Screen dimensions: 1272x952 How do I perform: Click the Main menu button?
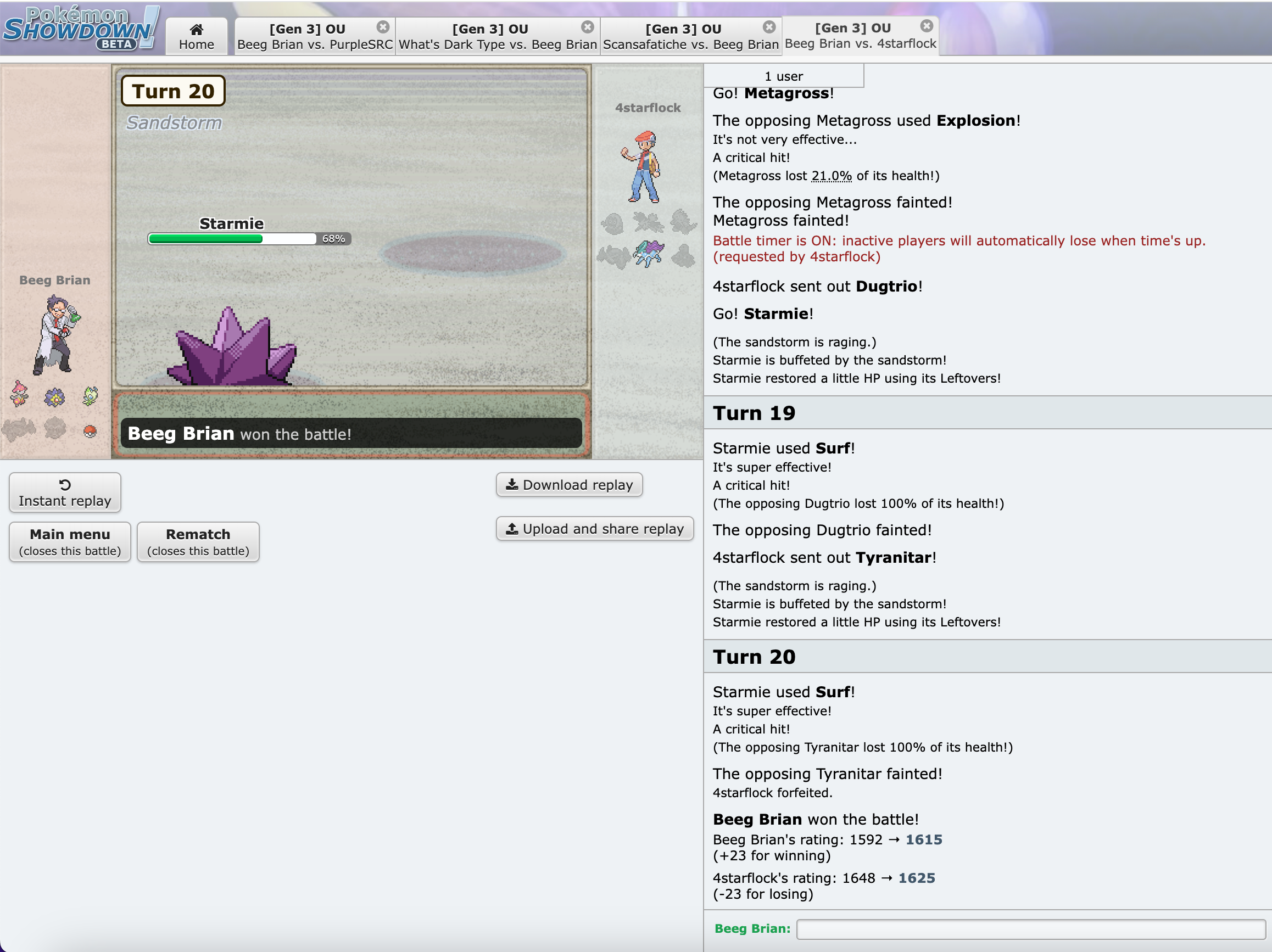pyautogui.click(x=70, y=541)
